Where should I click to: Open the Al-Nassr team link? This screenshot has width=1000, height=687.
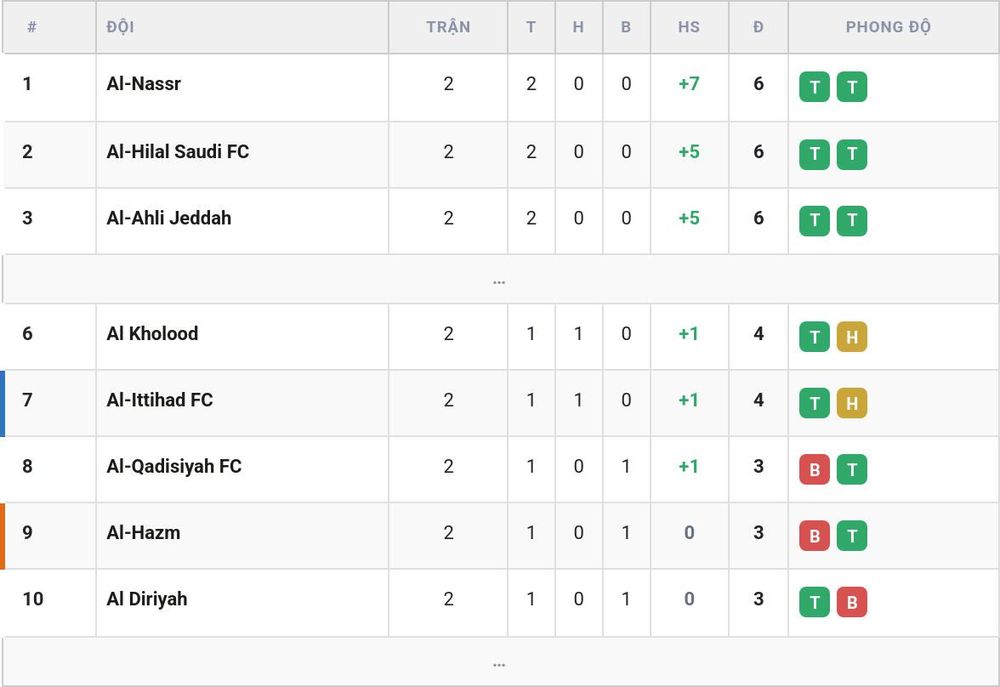(x=143, y=84)
